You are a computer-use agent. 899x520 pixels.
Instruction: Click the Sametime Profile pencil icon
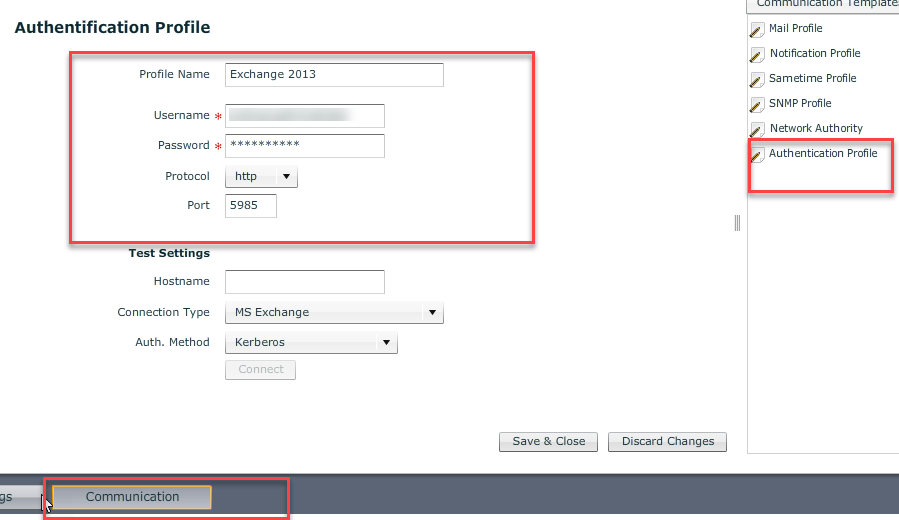pyautogui.click(x=757, y=80)
